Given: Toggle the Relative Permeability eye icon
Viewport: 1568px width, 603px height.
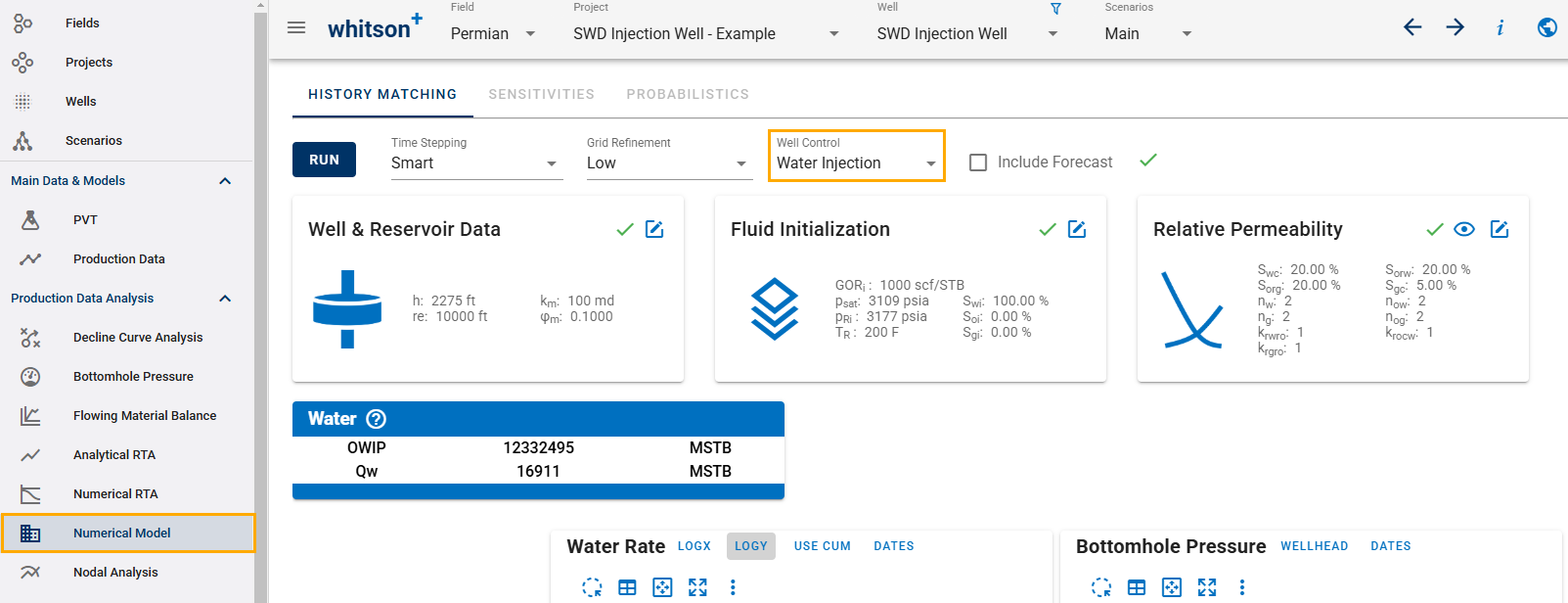Looking at the screenshot, I should 1464,229.
